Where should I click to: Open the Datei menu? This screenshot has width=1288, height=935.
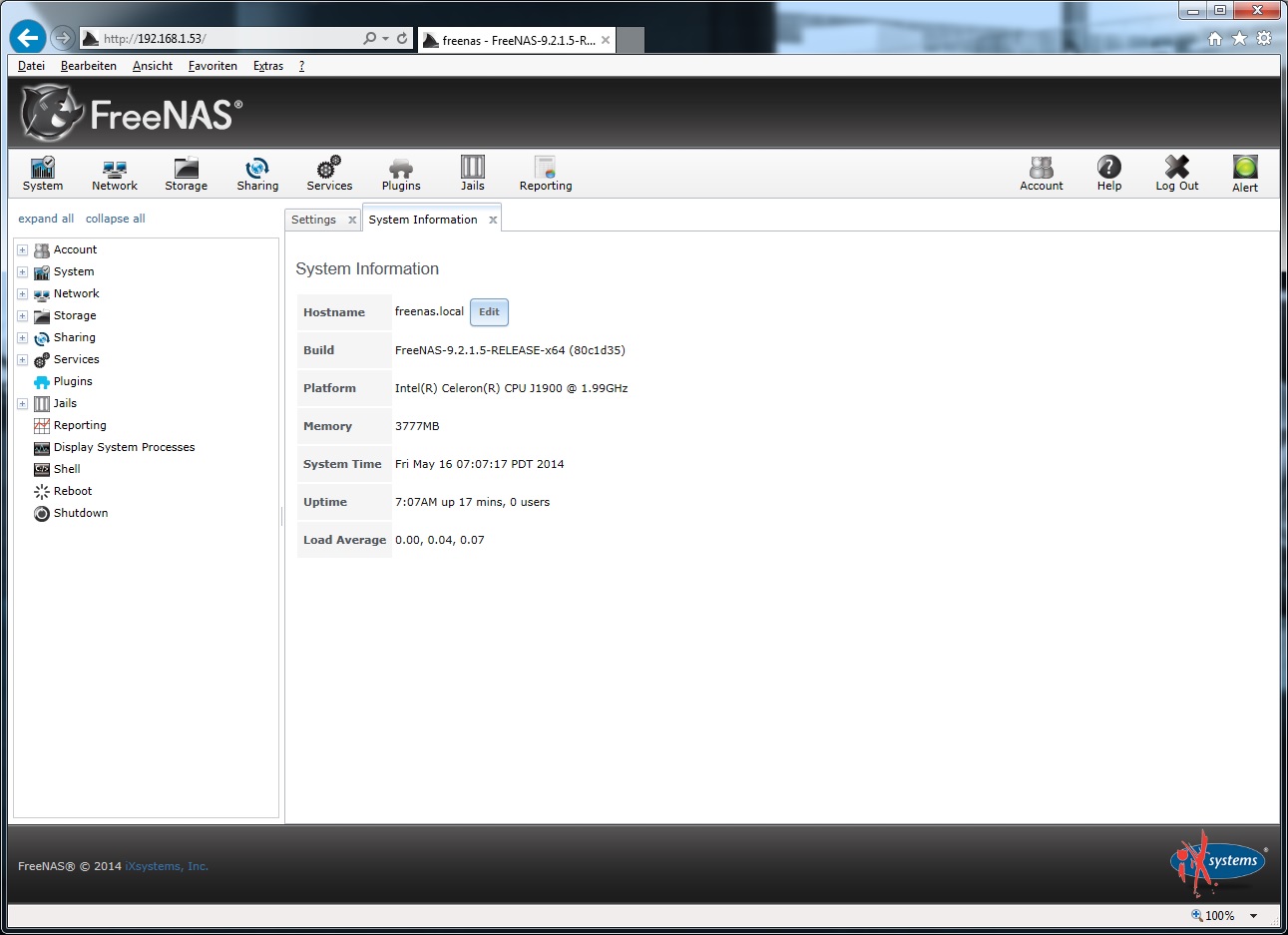[x=31, y=66]
